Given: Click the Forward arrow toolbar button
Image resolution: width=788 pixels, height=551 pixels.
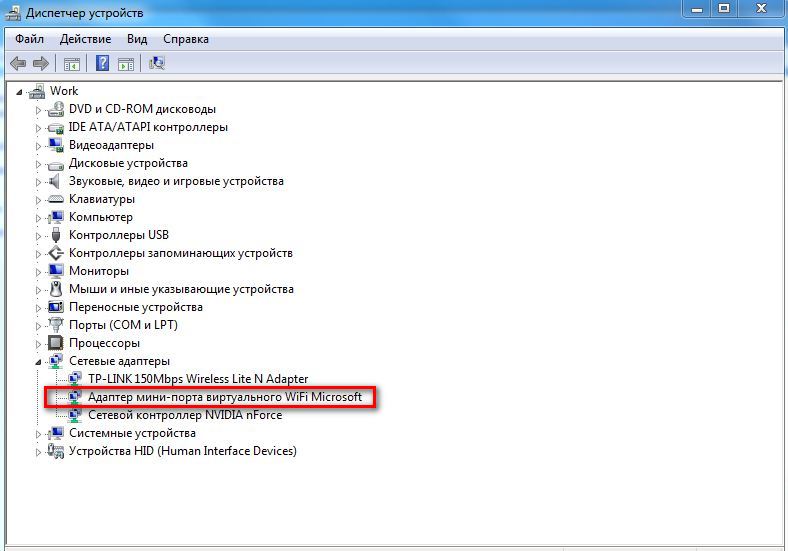Looking at the screenshot, I should pos(41,64).
